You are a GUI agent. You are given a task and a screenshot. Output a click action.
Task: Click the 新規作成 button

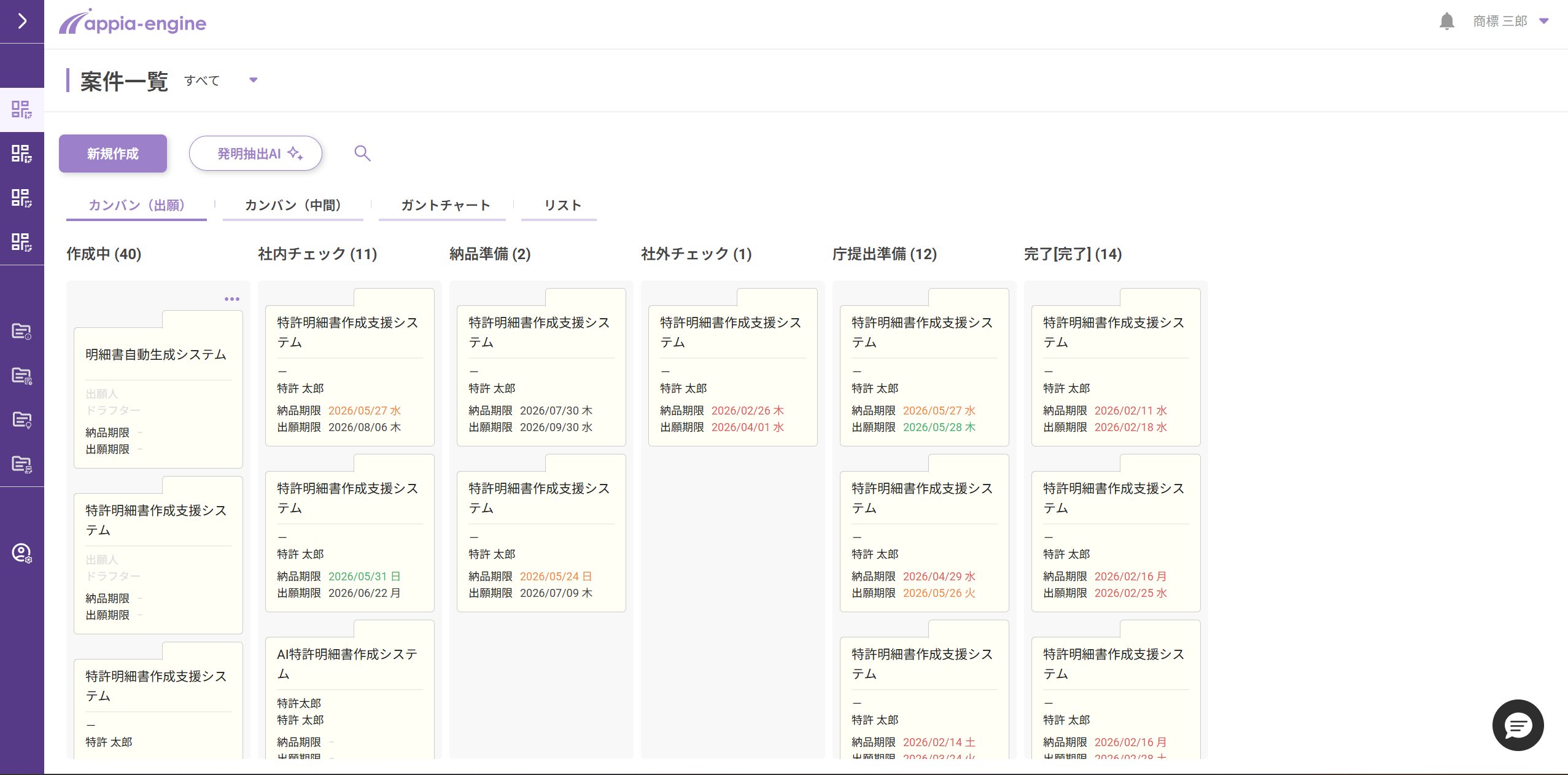113,154
